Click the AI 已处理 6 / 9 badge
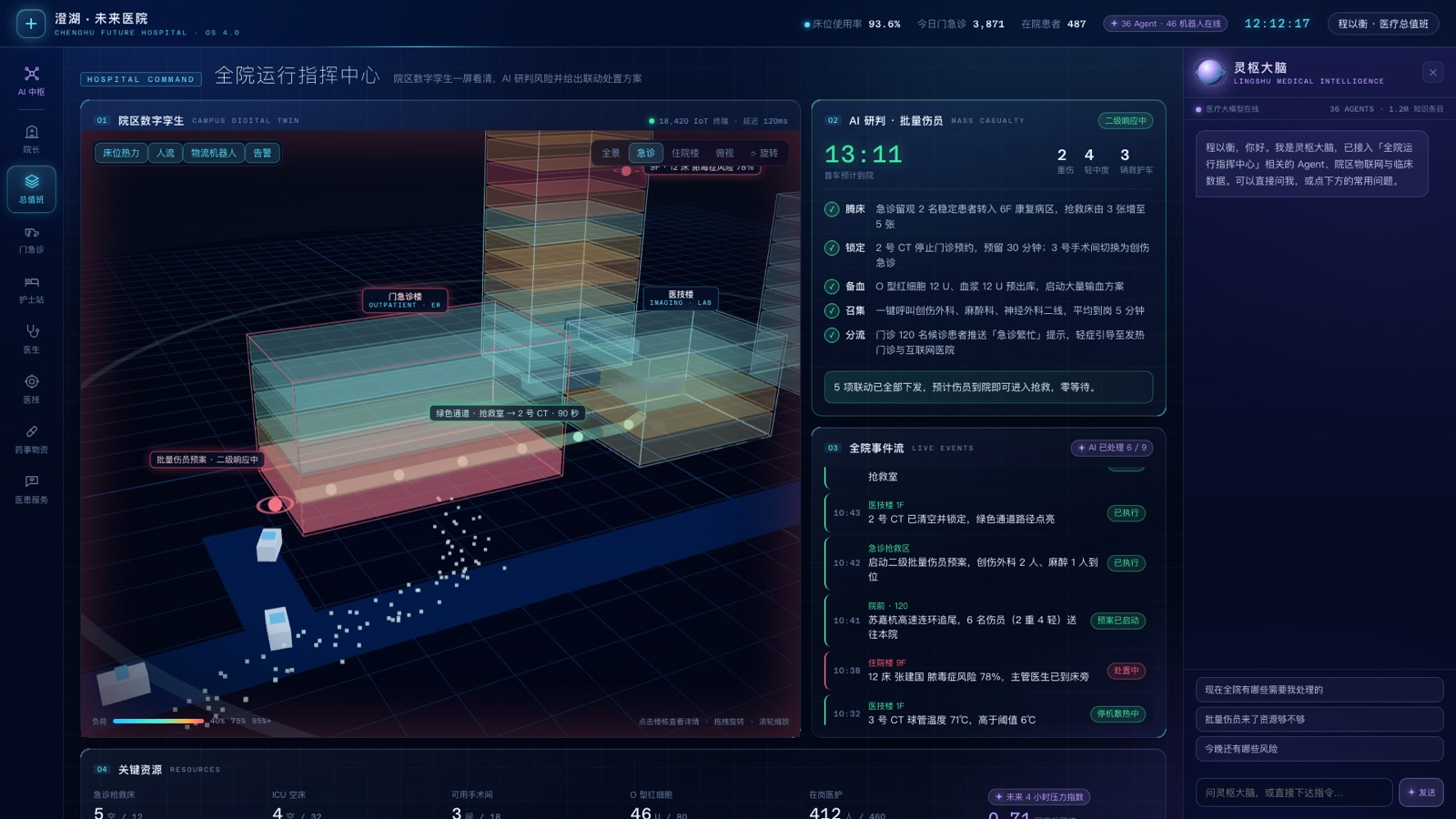 (x=1112, y=448)
